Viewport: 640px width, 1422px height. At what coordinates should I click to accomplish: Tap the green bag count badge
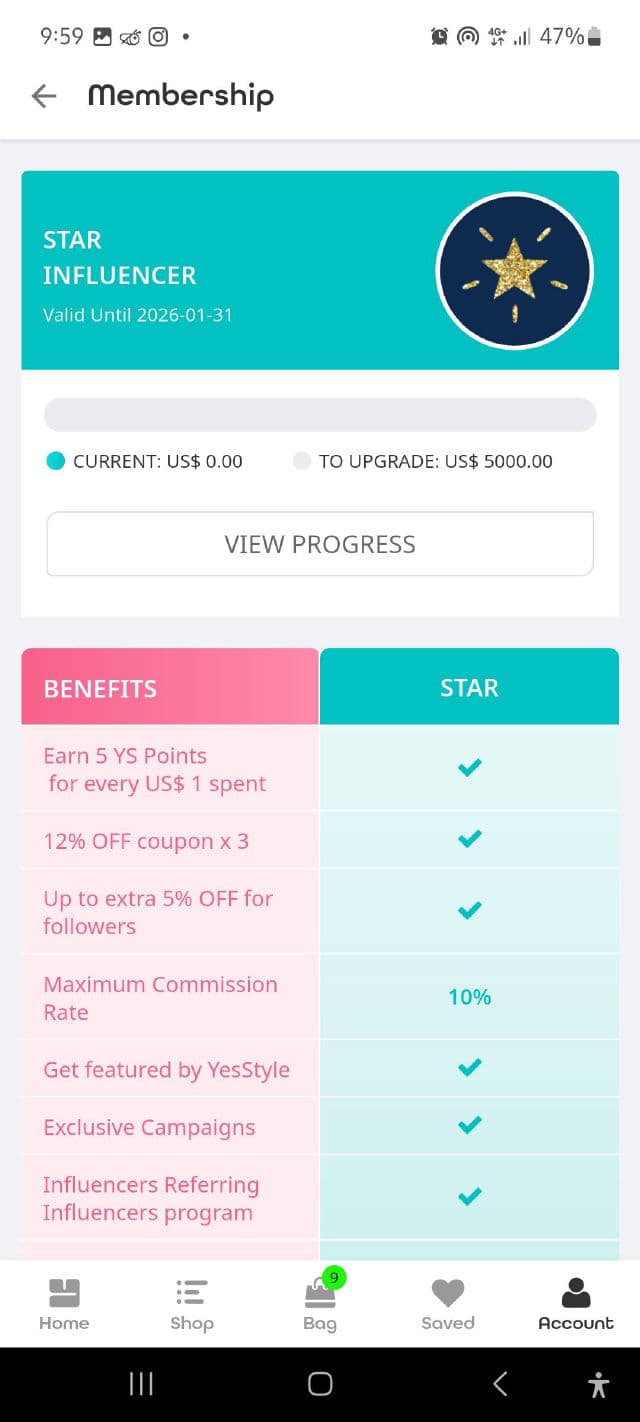(x=334, y=1277)
